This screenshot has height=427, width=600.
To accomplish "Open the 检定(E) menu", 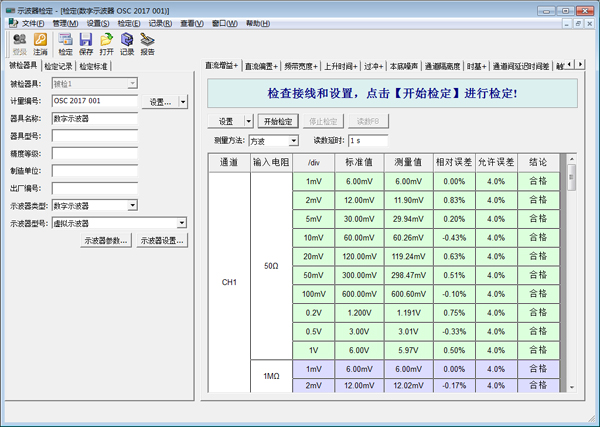I will pyautogui.click(x=128, y=22).
